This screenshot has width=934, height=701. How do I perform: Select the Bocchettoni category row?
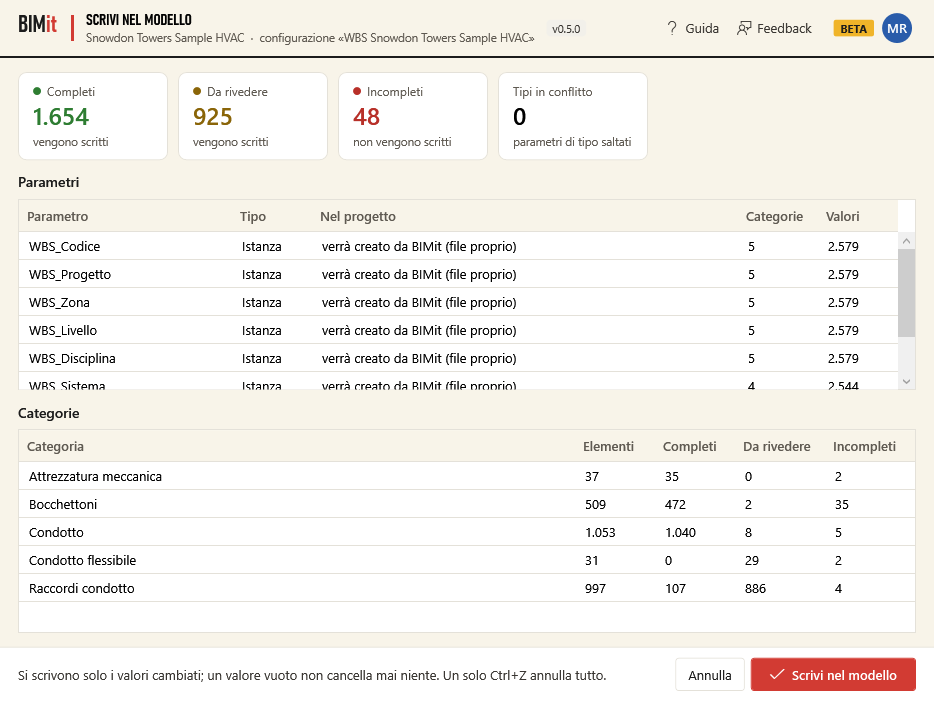467,504
